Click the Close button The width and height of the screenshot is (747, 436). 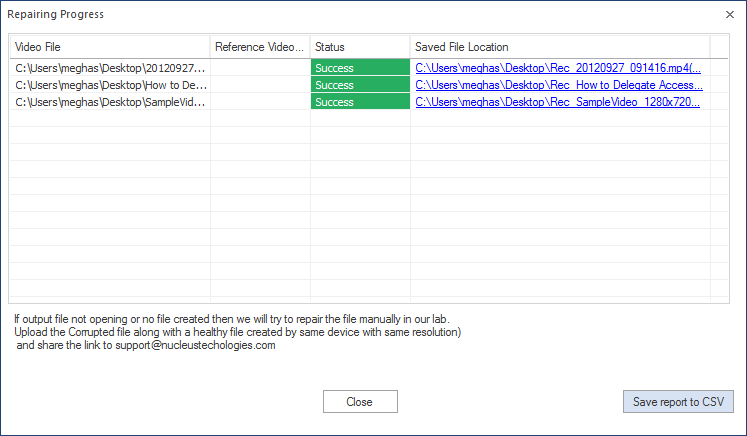point(360,402)
